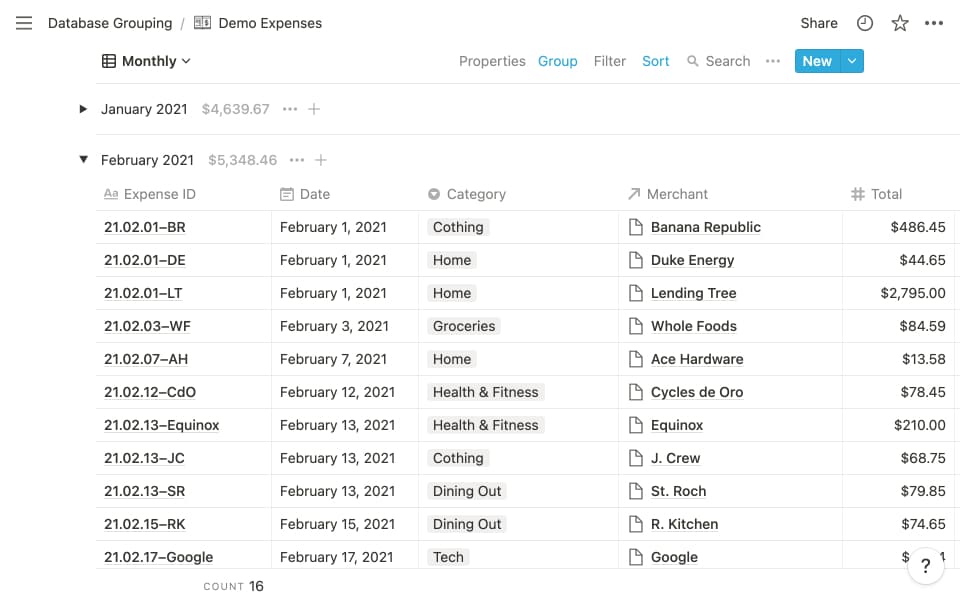Add a row to February 2021 with the plus

[320, 160]
